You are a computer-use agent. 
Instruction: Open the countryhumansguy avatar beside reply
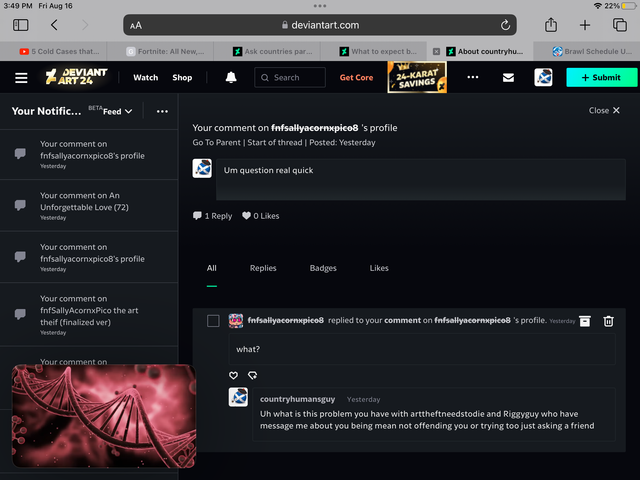click(238, 397)
